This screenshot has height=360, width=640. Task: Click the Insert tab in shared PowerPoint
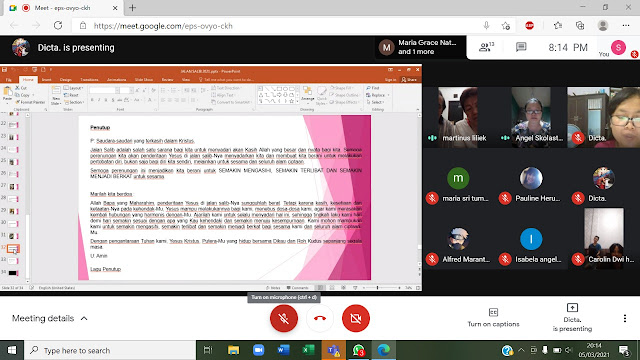(47, 80)
